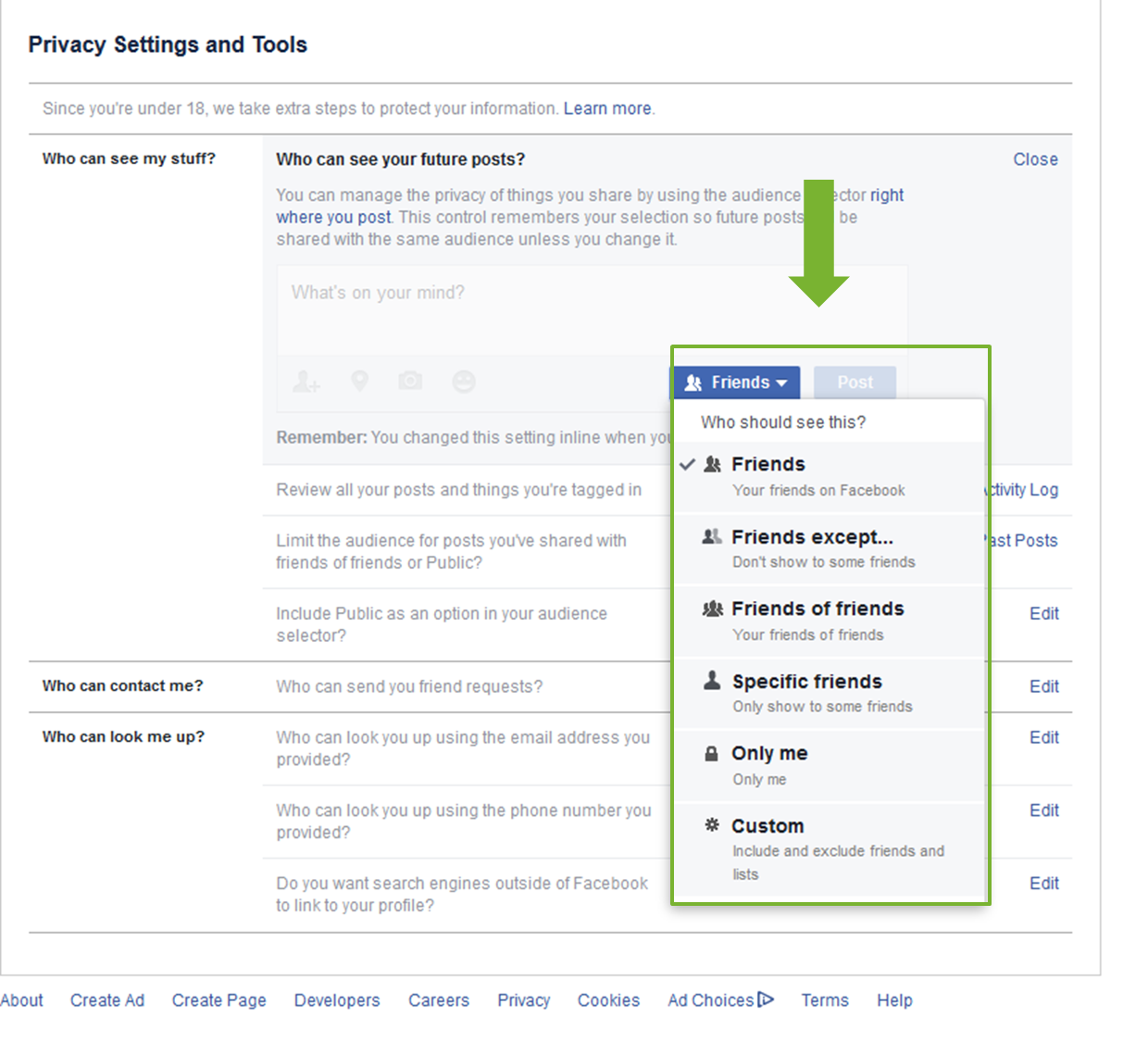1148x1042 pixels.
Task: Click the What's on your mind field
Action: click(592, 309)
